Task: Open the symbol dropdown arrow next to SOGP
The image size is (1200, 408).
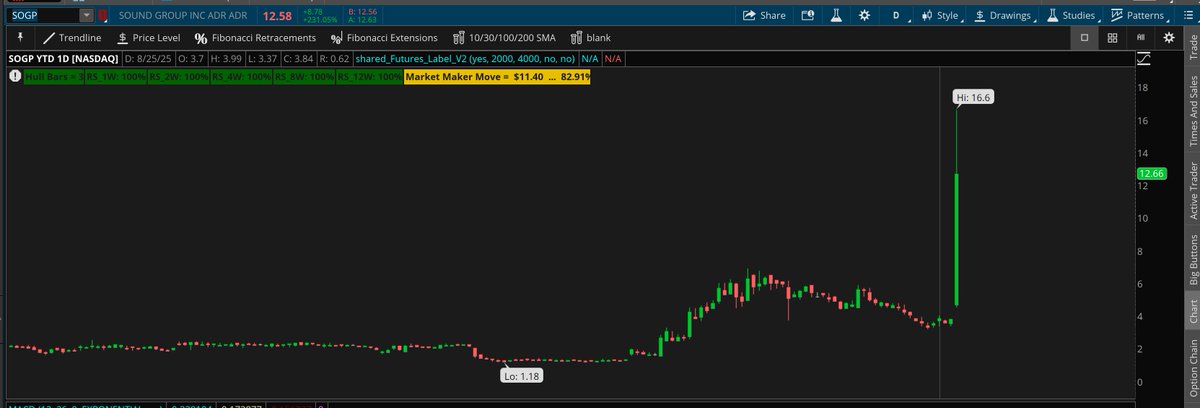Action: 86,15
